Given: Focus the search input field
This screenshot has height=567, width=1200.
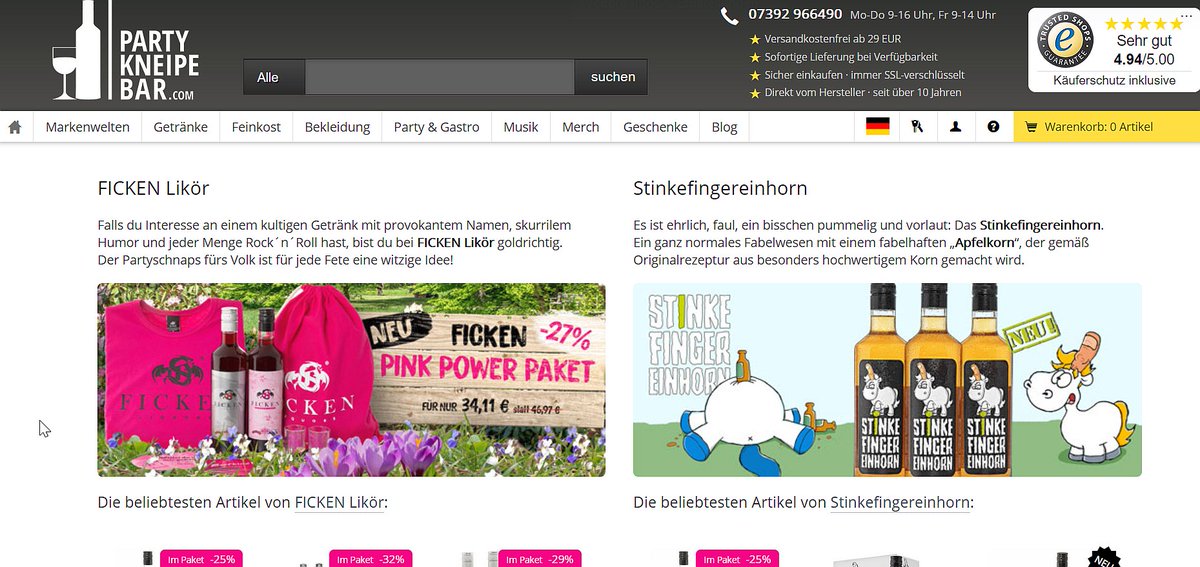Looking at the screenshot, I should [439, 77].
